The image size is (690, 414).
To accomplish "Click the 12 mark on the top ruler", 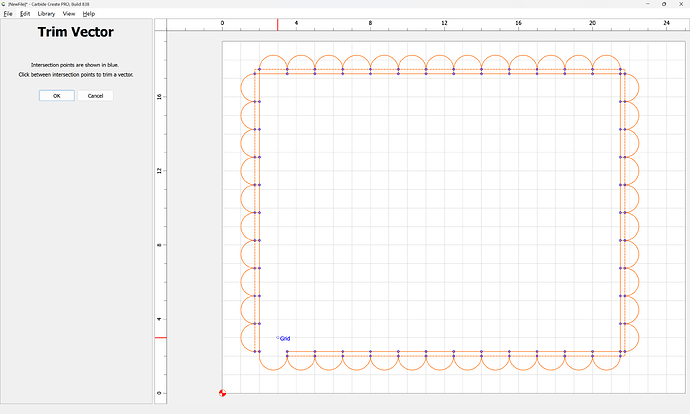I will (444, 21).
